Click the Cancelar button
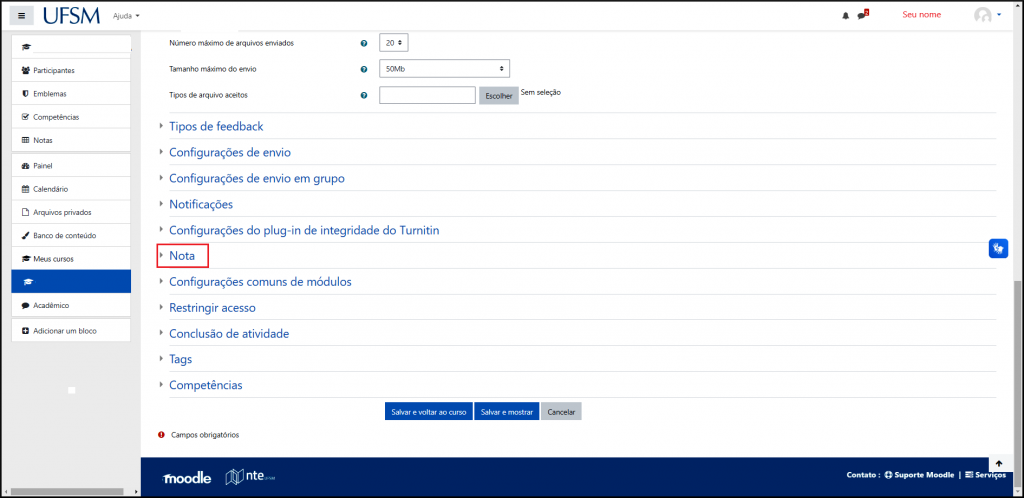Screen dimensions: 1024x498 coord(561,412)
